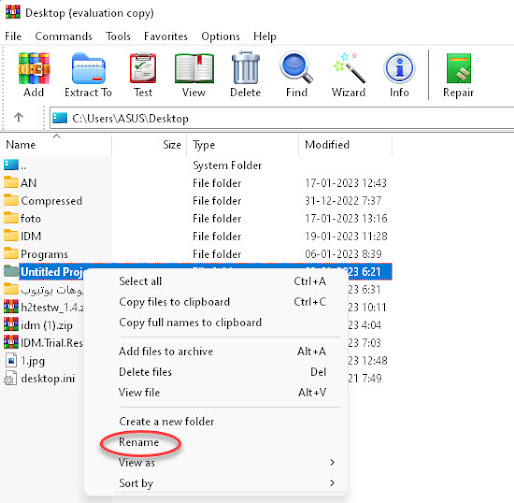Open the Tools menu

118,36
